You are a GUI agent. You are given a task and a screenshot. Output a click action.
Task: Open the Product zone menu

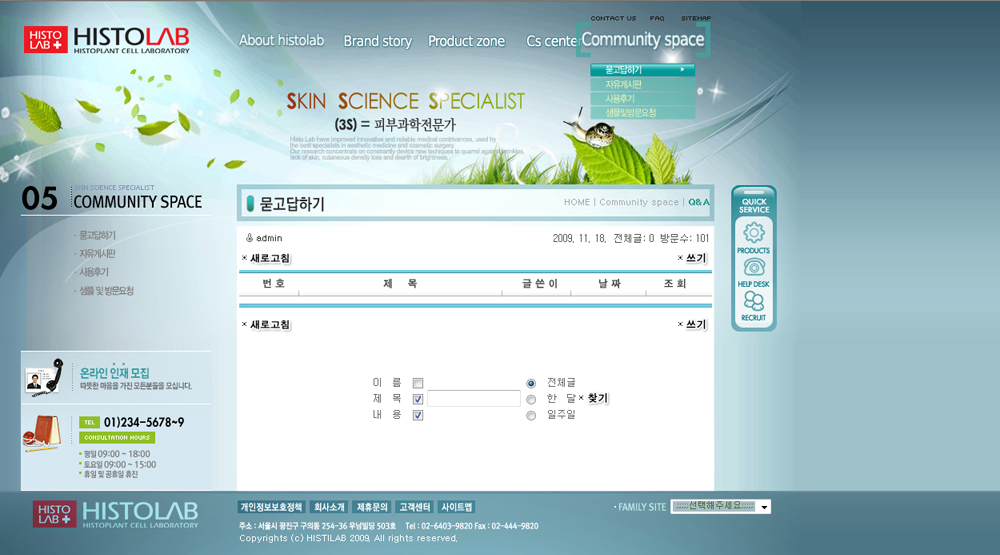[466, 41]
